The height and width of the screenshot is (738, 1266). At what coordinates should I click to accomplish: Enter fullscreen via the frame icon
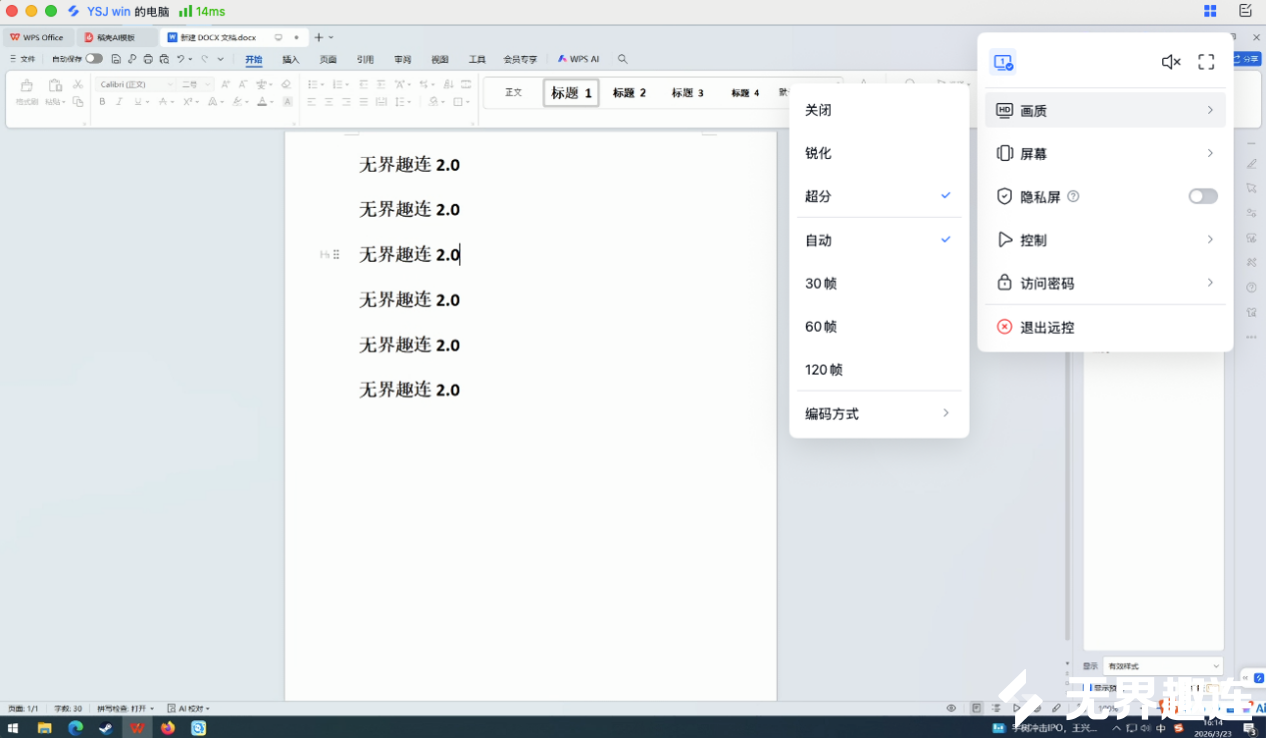click(1206, 62)
